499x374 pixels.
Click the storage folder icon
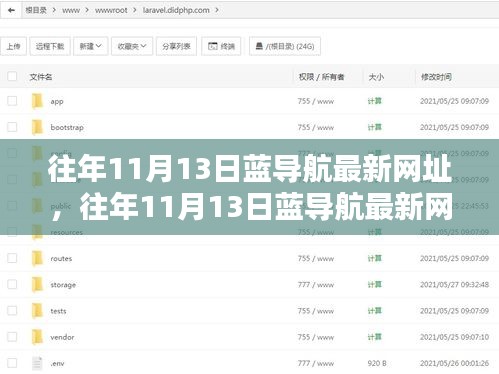[37, 285]
